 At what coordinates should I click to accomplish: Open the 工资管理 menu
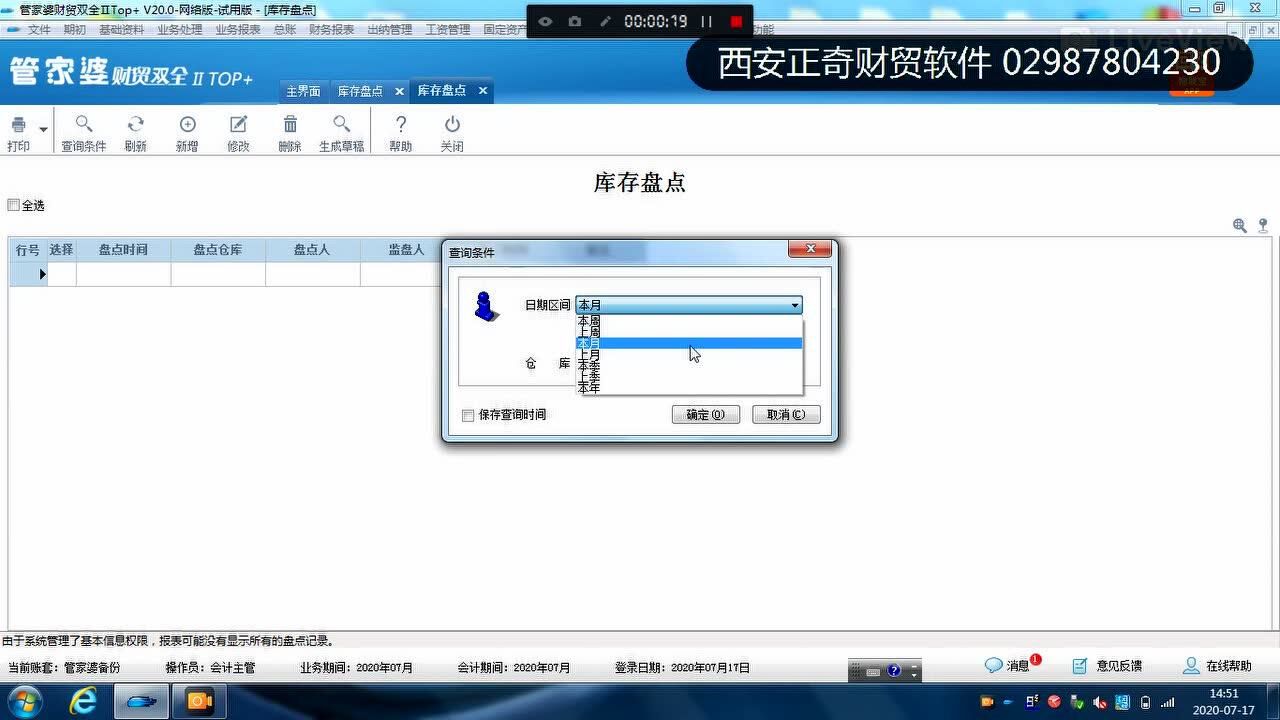pos(448,30)
